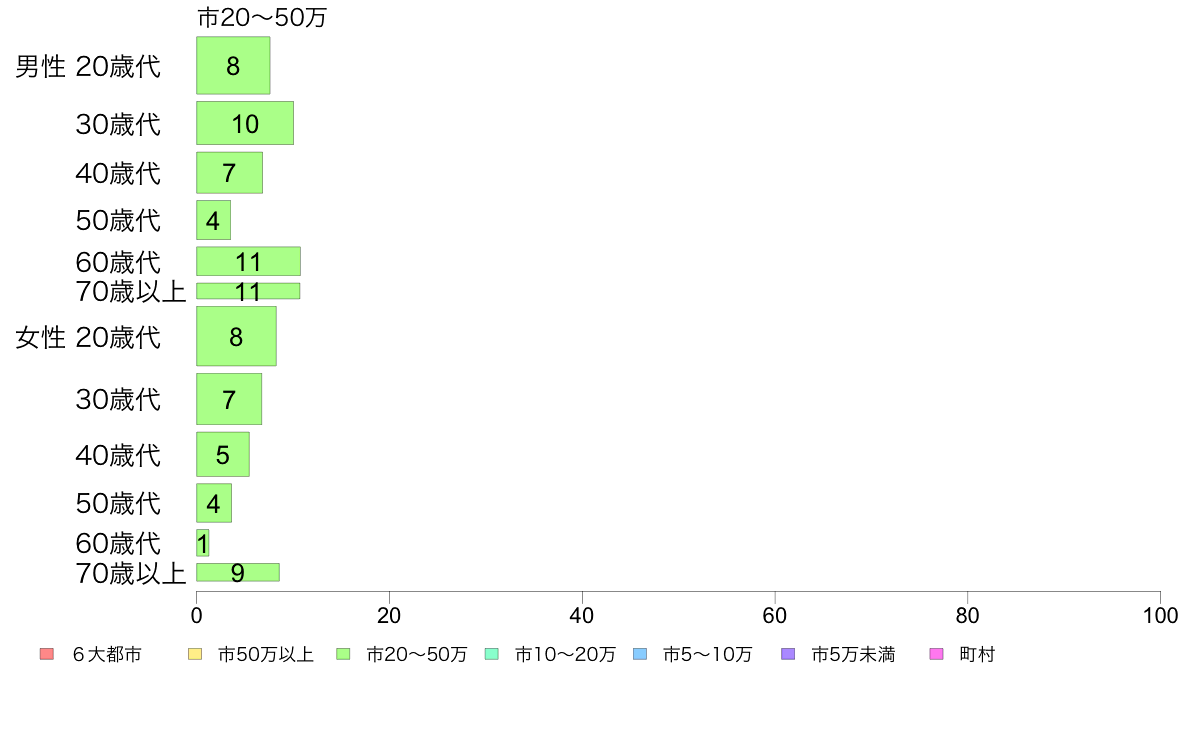Click the 100 tick label on axis

pos(1160,615)
